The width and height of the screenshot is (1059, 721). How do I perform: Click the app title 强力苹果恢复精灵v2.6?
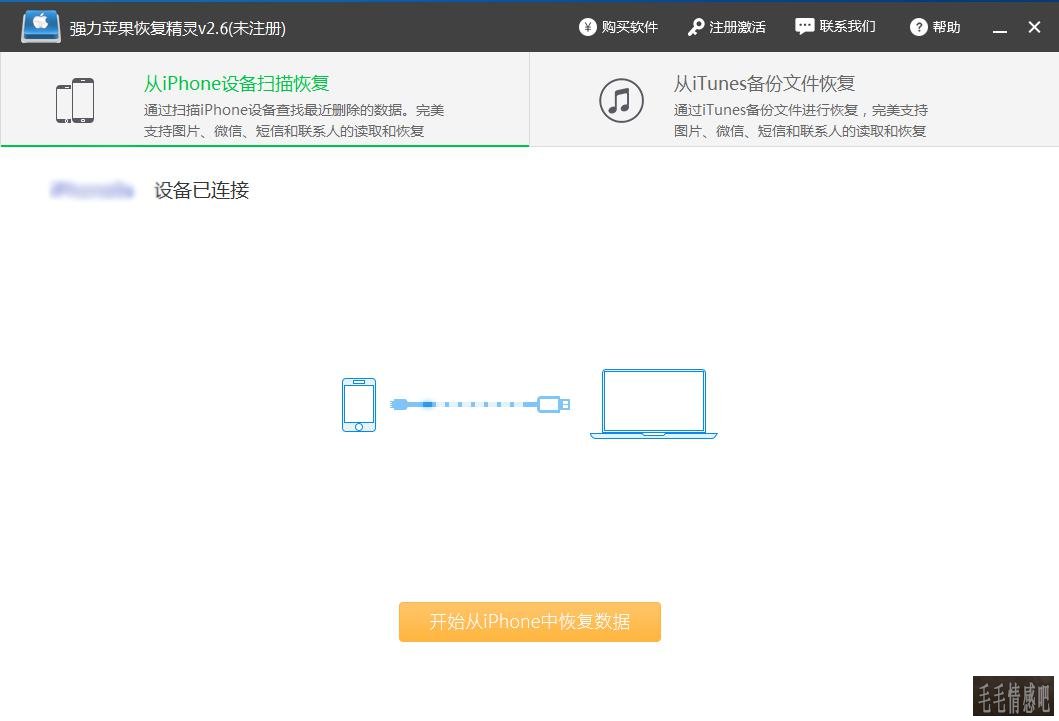pos(178,28)
